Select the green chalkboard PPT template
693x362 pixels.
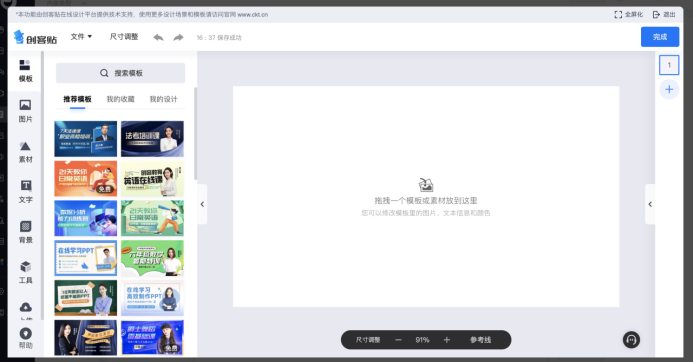86,298
